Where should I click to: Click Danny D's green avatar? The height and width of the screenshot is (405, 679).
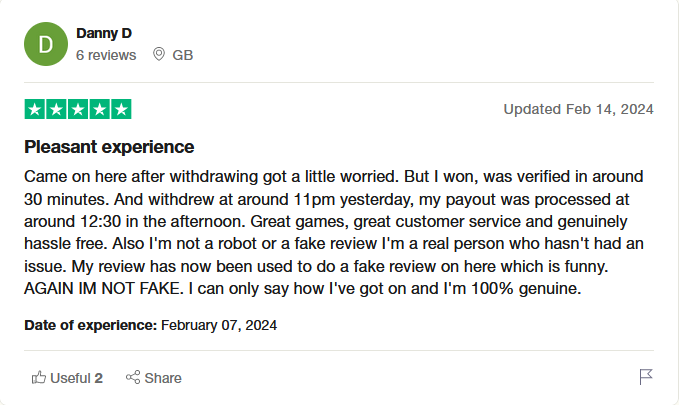[x=45, y=44]
